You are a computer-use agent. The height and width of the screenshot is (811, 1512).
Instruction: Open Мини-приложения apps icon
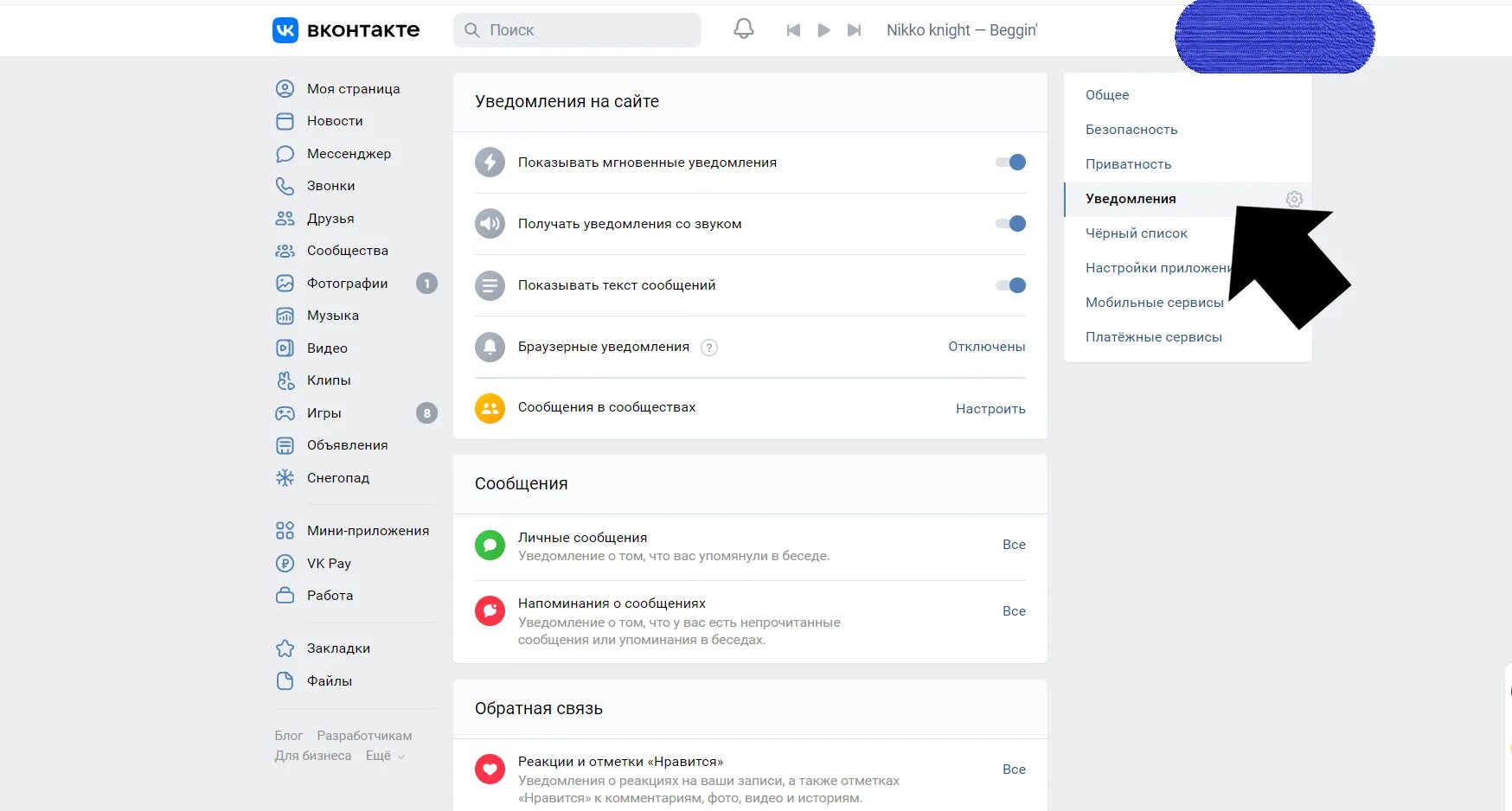pyautogui.click(x=285, y=531)
